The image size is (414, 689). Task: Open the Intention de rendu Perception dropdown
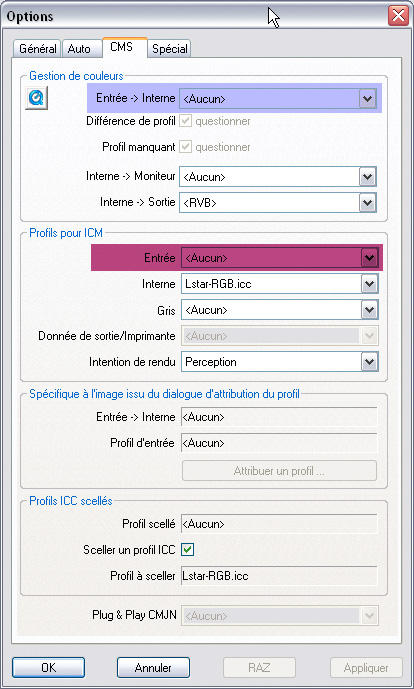(x=369, y=362)
